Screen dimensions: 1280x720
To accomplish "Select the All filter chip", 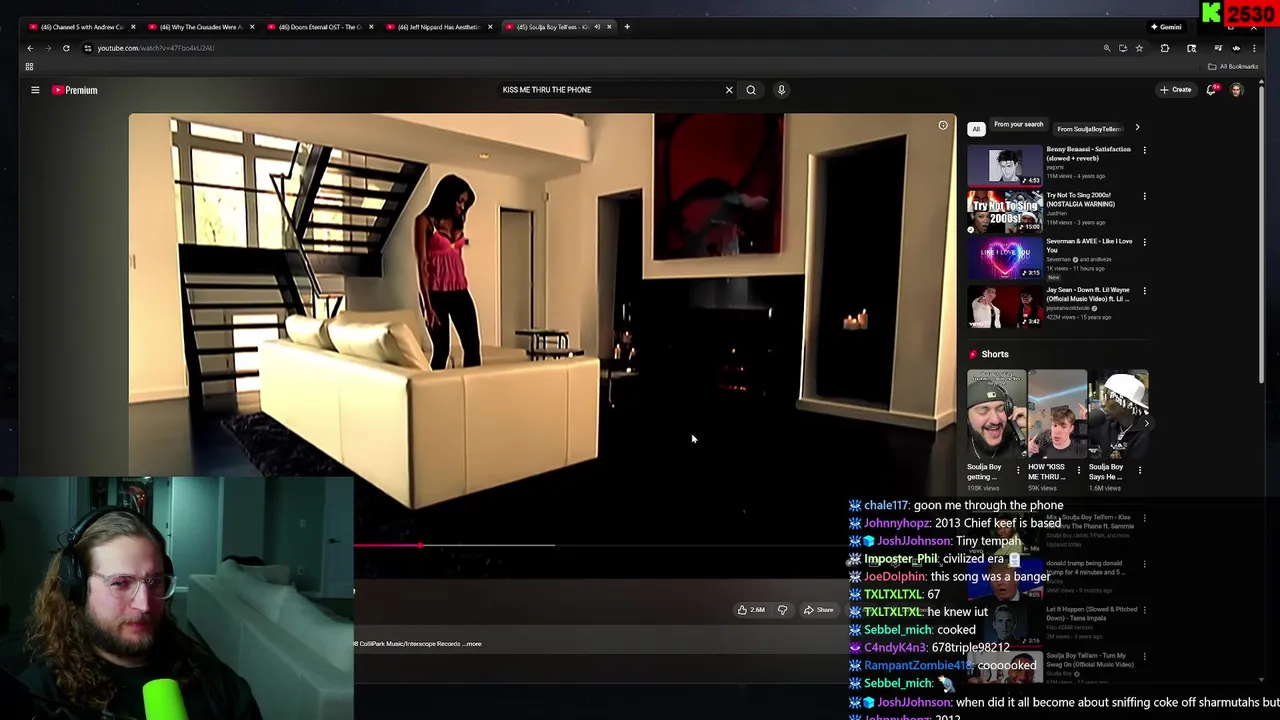I will (x=976, y=129).
